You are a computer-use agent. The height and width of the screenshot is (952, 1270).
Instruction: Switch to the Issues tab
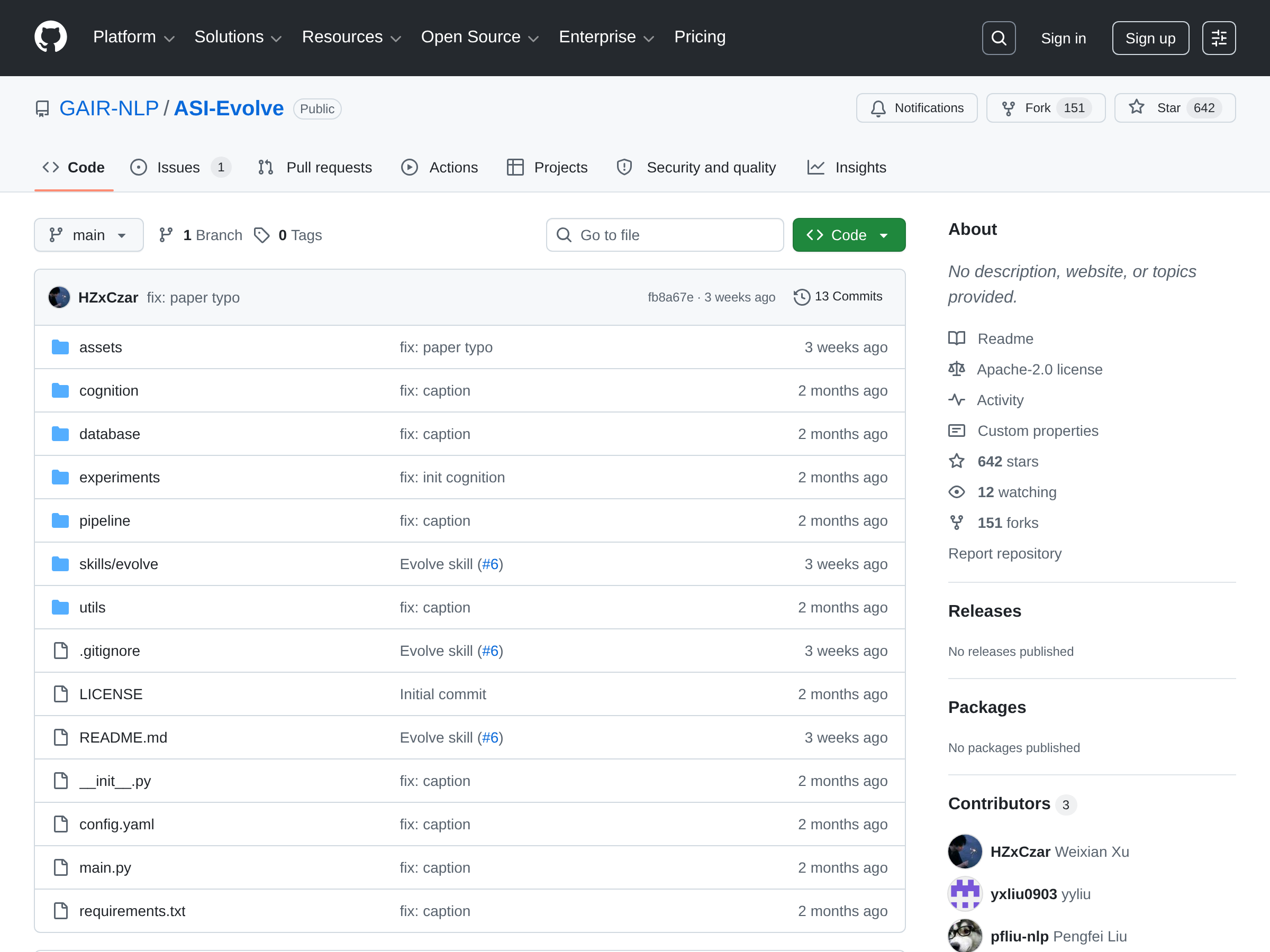point(180,168)
